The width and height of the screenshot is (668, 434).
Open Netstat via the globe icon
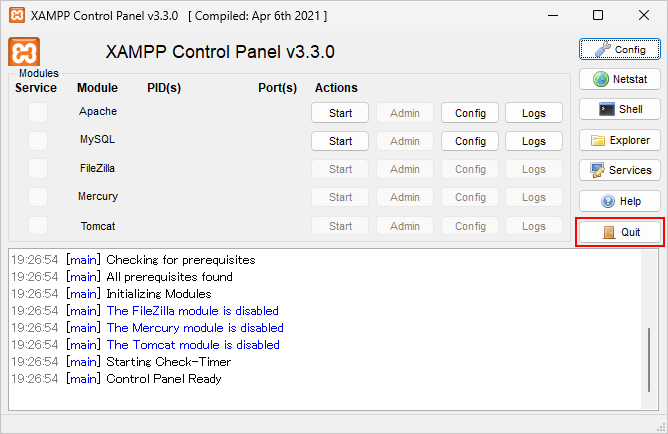601,79
